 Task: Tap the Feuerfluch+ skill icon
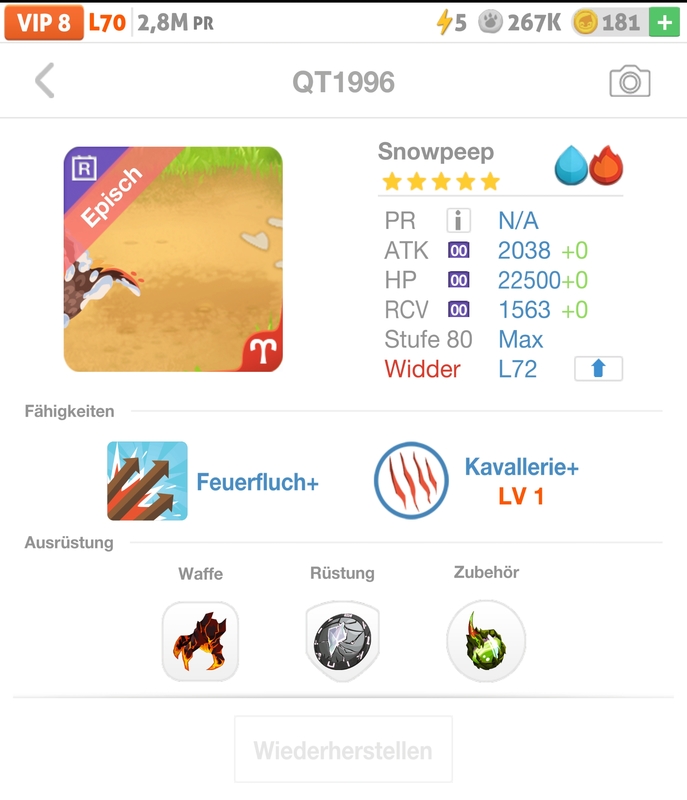[x=147, y=481]
